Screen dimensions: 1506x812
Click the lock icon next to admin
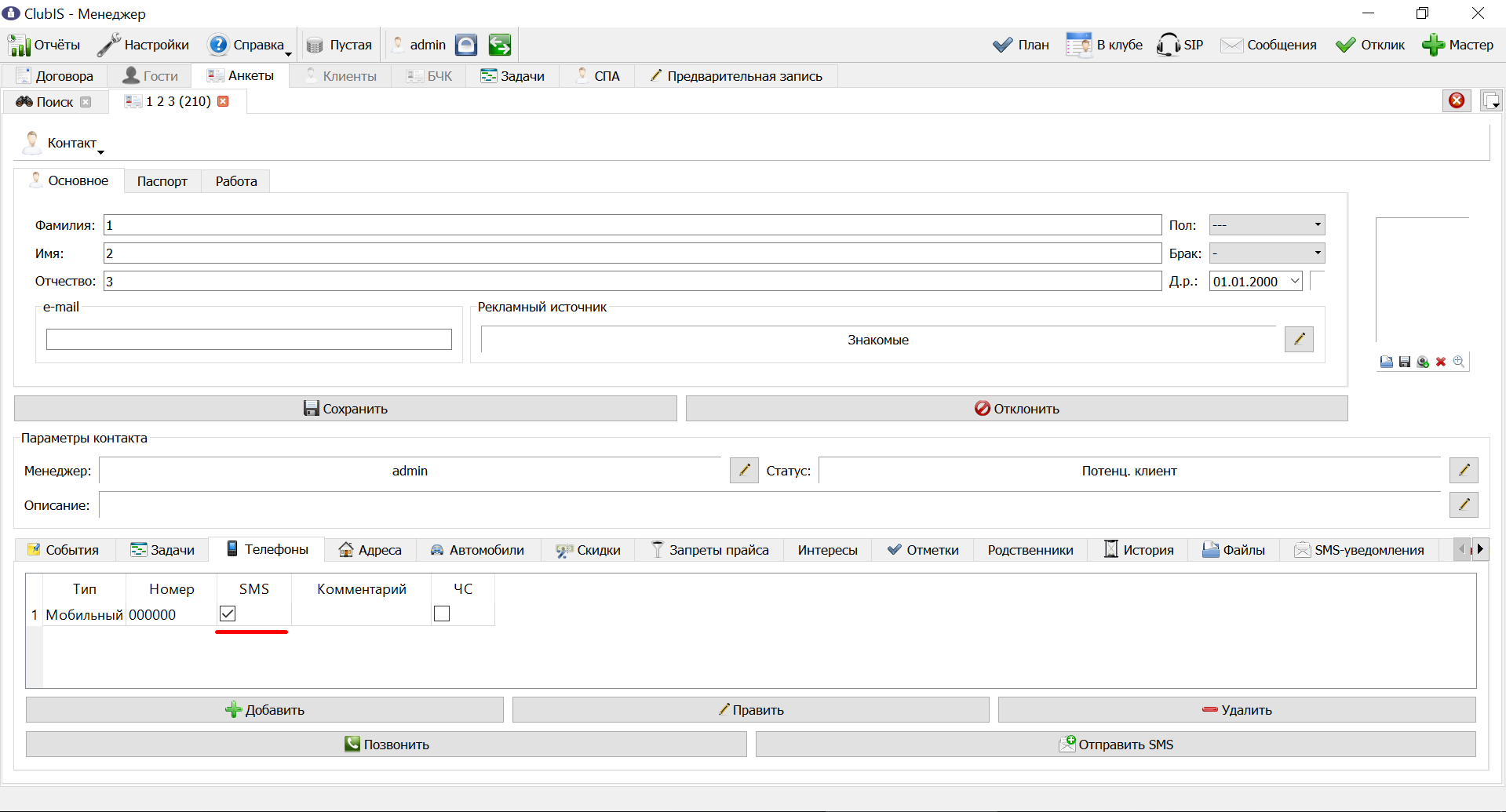(x=466, y=45)
